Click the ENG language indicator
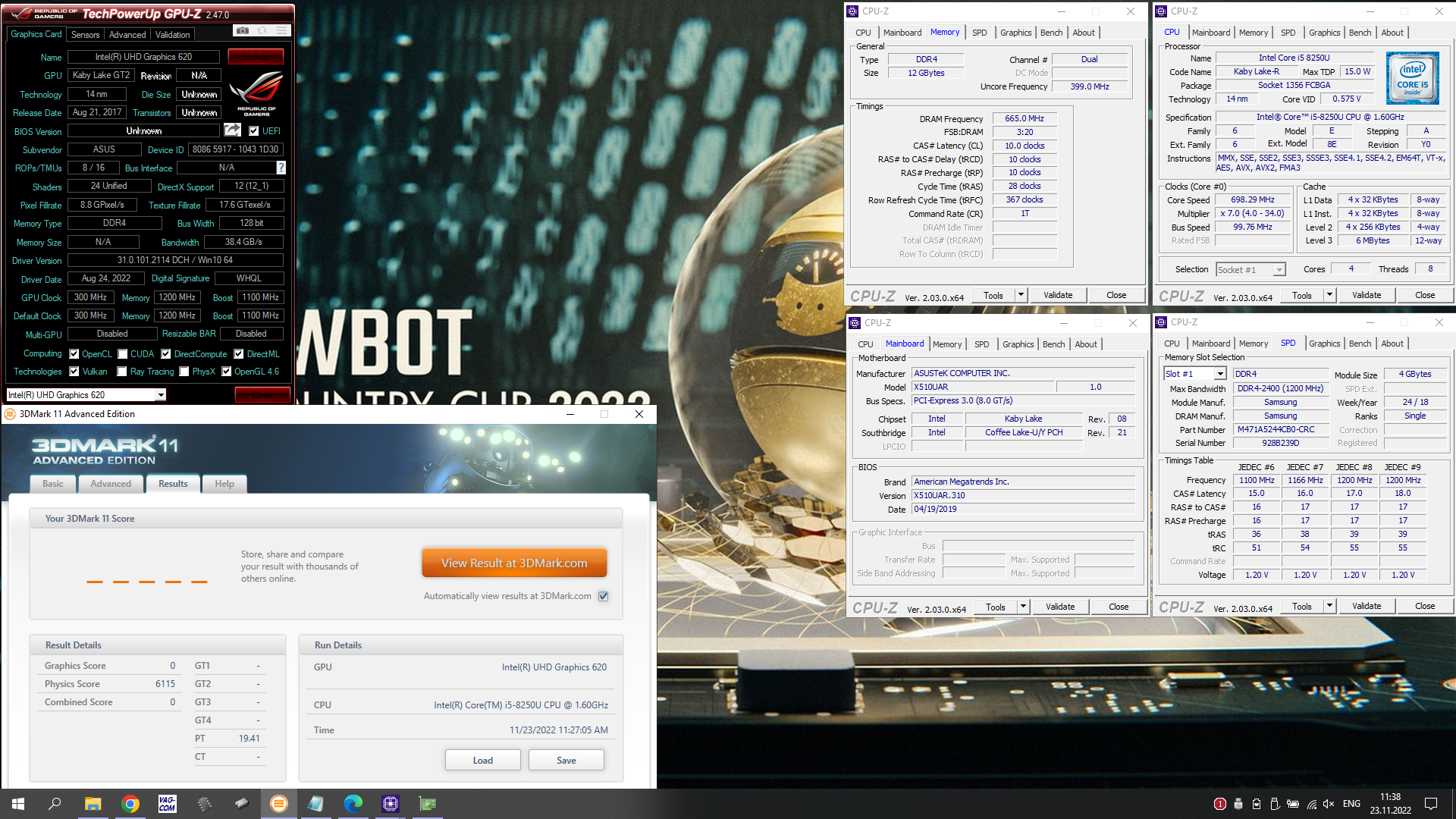Viewport: 1456px width, 819px height. (x=1351, y=804)
